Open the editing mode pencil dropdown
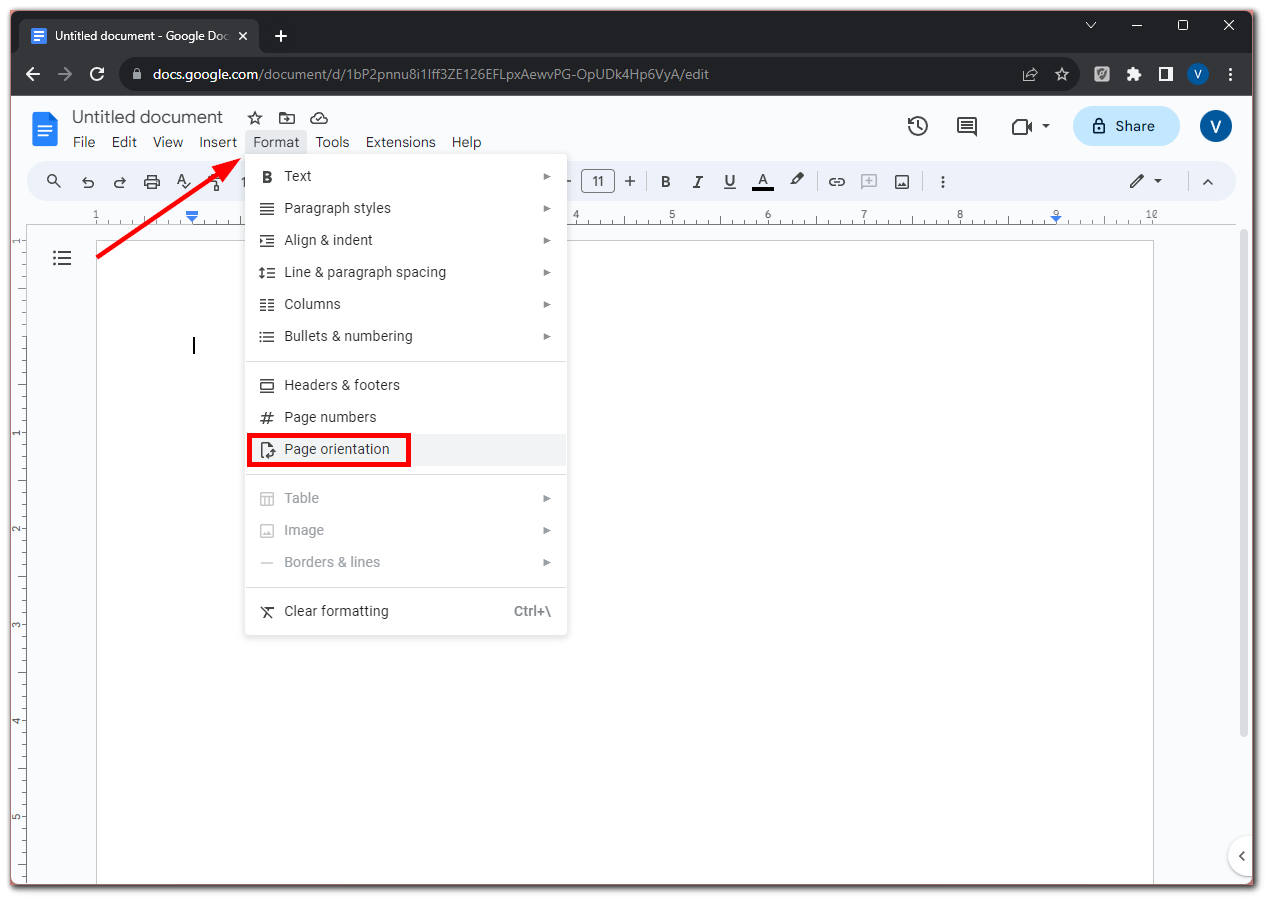The image size is (1271, 903). click(1146, 181)
